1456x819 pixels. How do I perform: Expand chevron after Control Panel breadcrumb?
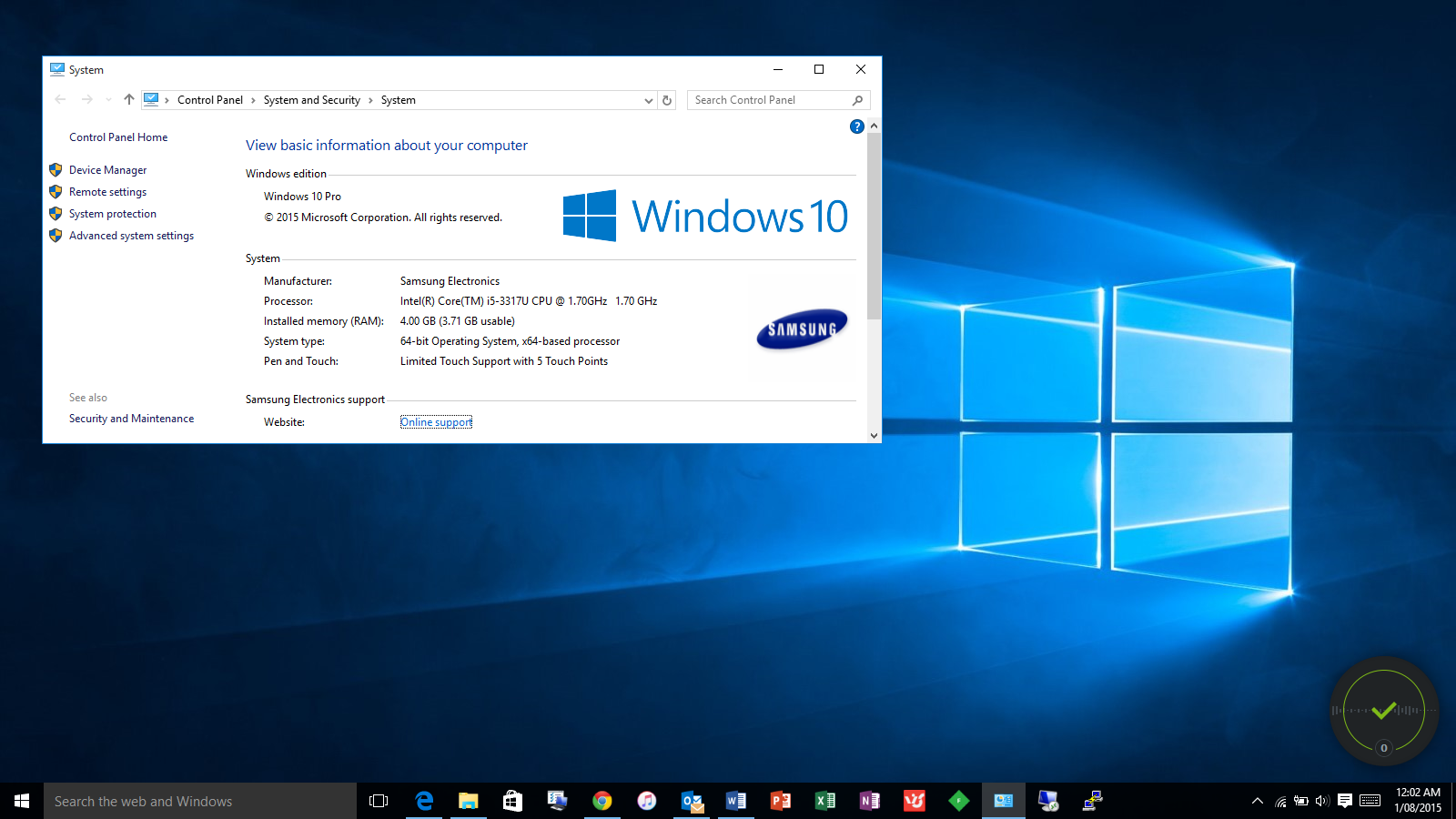tap(253, 100)
